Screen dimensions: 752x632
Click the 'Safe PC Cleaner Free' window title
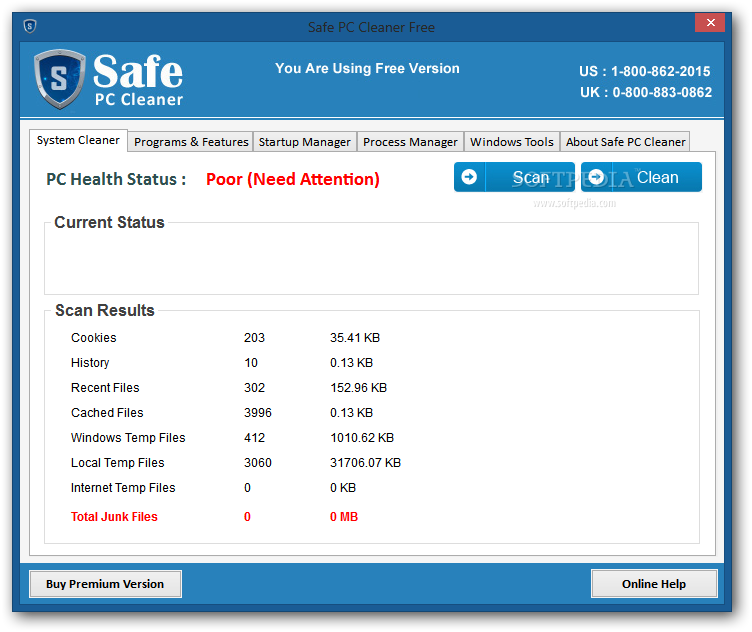click(371, 27)
